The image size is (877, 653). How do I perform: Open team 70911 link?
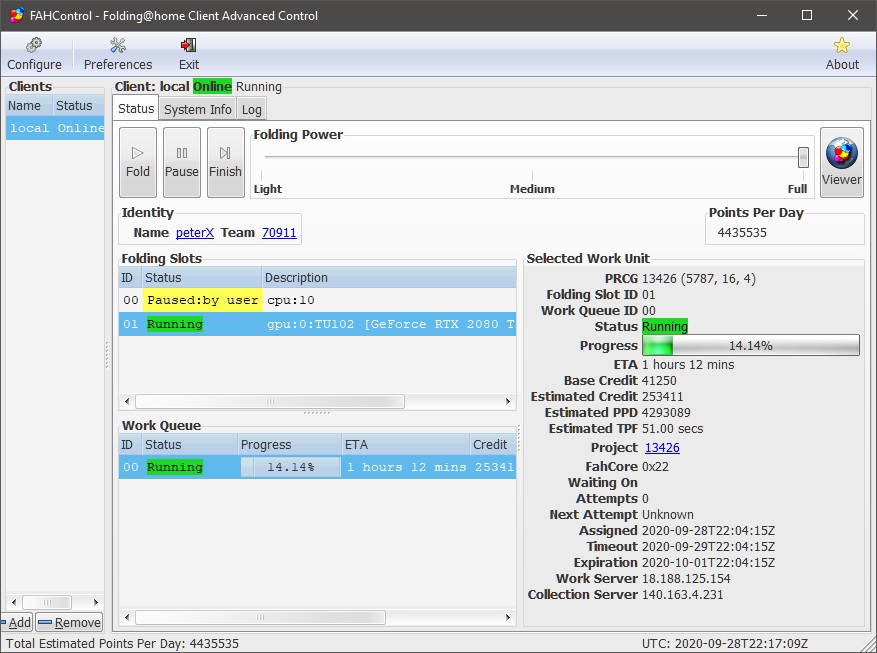pyautogui.click(x=279, y=233)
